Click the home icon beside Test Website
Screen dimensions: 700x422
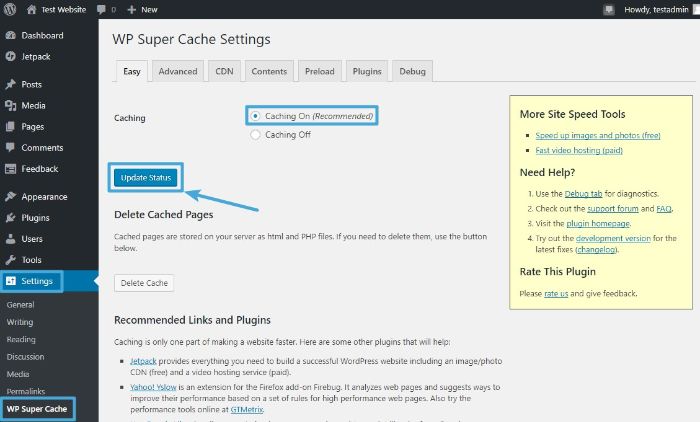point(31,9)
